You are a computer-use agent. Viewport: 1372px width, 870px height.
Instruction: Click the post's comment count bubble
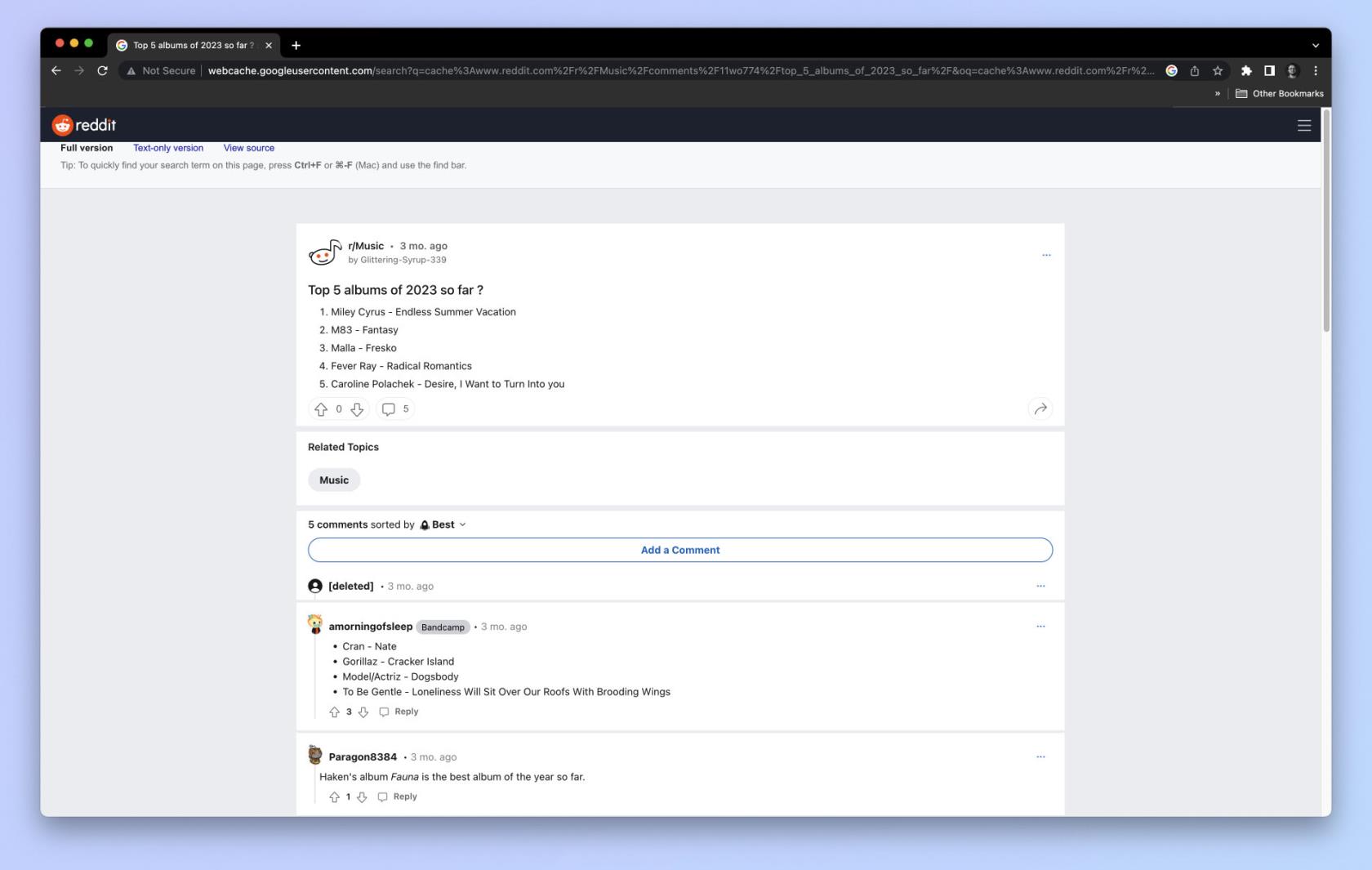[395, 409]
